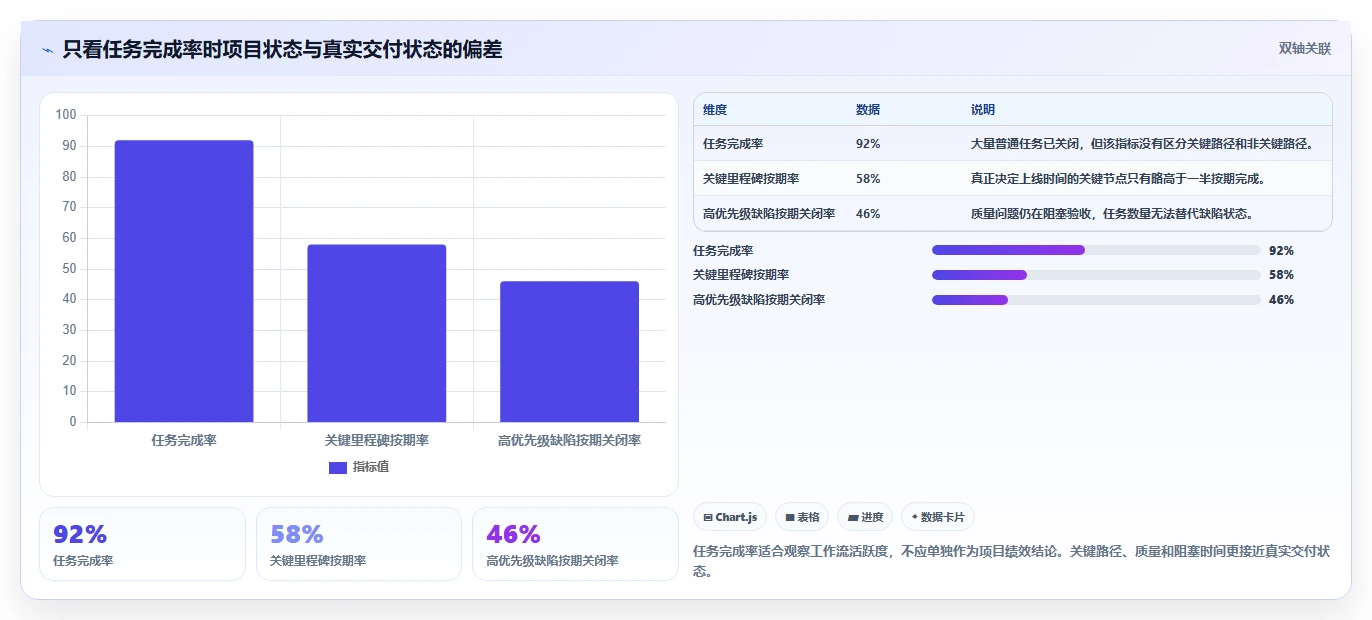Viewport: 1372px width, 620px height.
Task: Click the summary paragraph starting 任务完成率适合观察
Action: tap(1011, 561)
